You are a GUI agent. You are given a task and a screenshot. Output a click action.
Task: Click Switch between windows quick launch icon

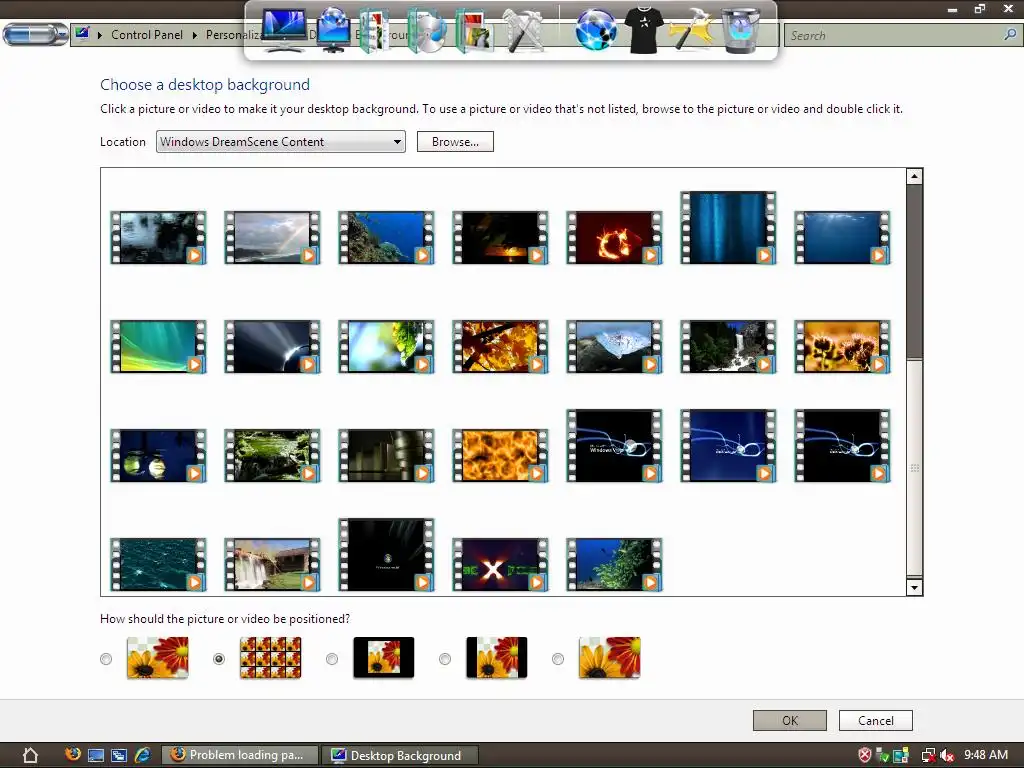click(119, 756)
